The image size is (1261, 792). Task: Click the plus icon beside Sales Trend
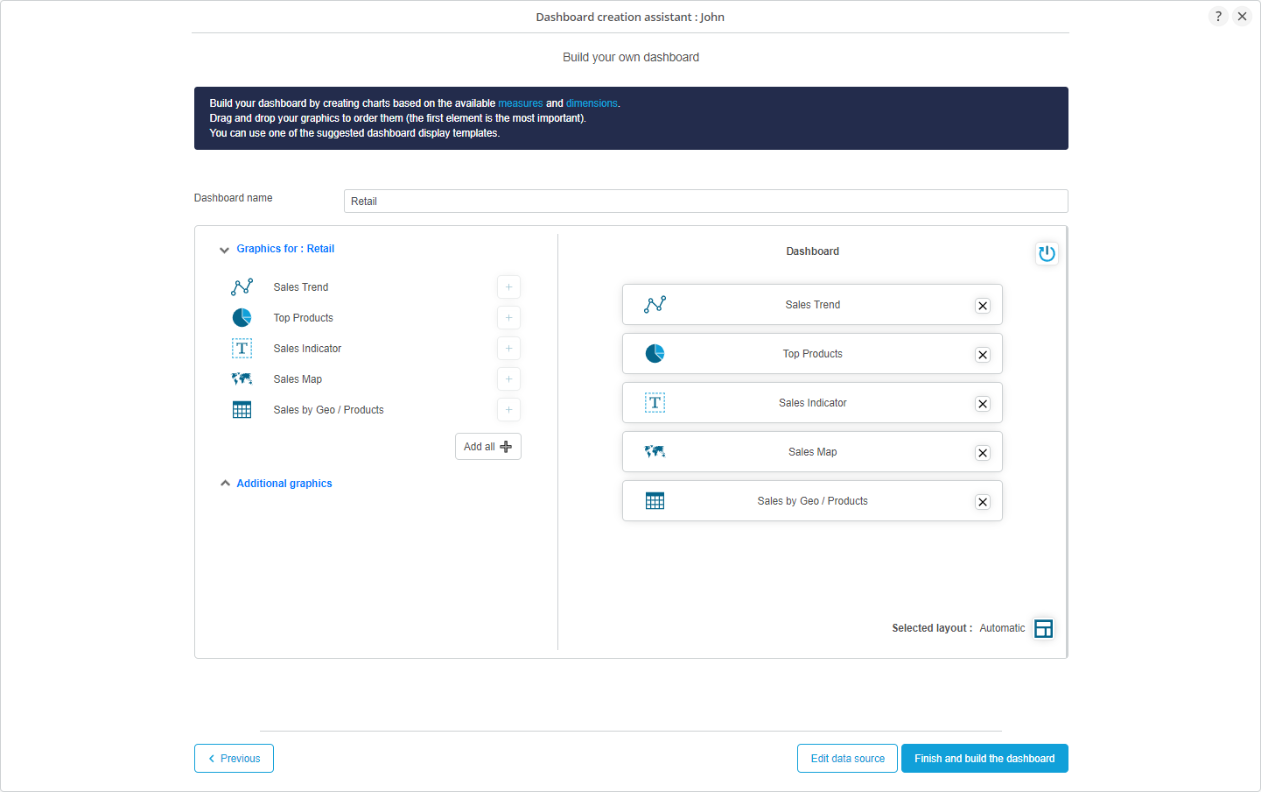[508, 288]
